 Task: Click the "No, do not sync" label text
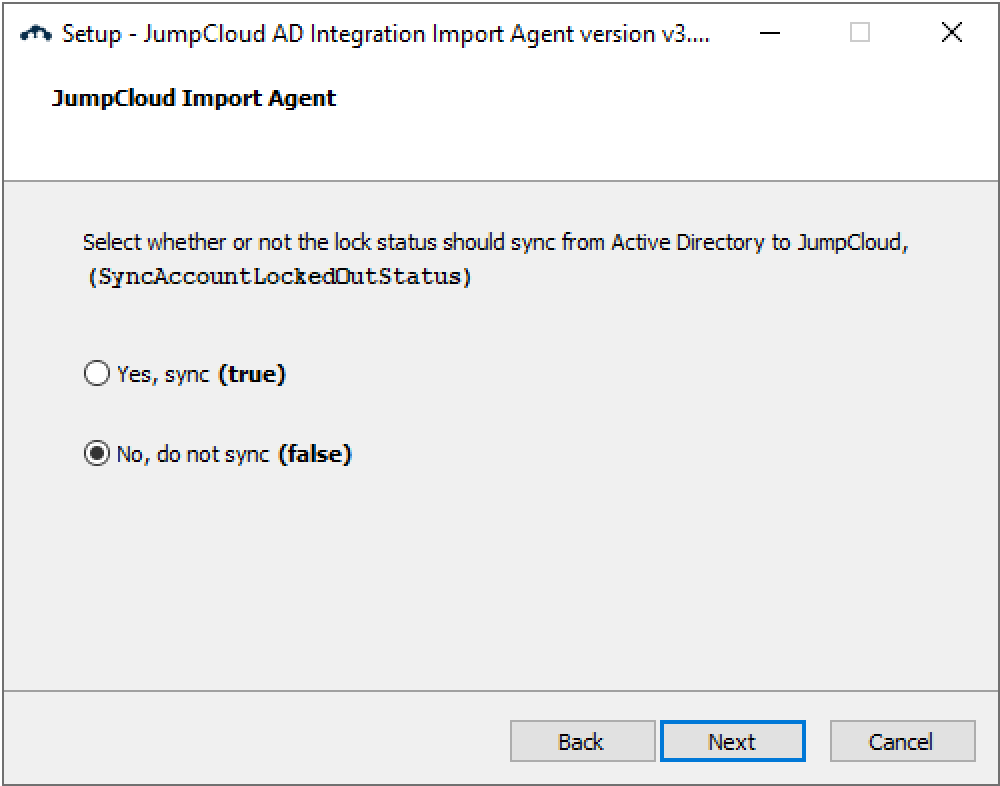[x=193, y=455]
